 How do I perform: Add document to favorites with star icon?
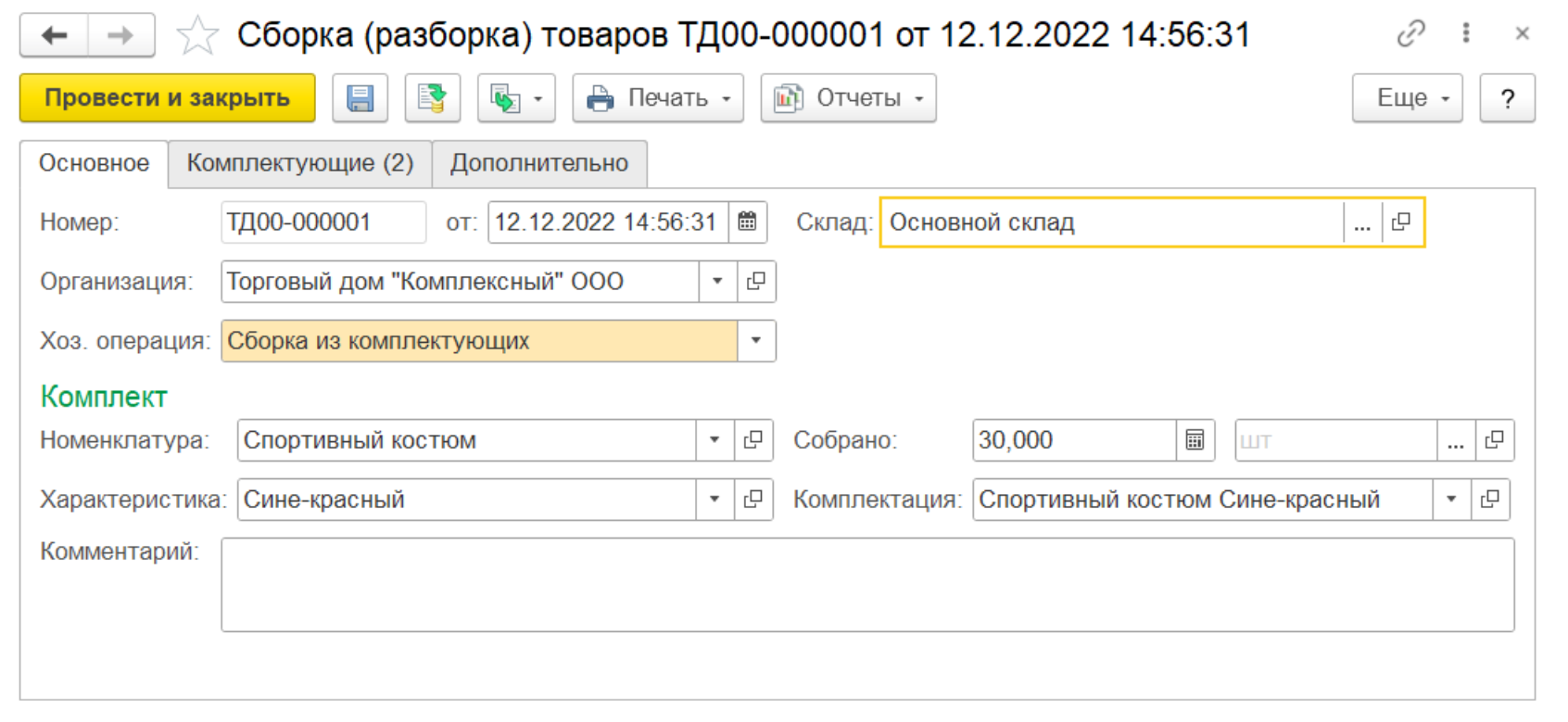click(197, 36)
